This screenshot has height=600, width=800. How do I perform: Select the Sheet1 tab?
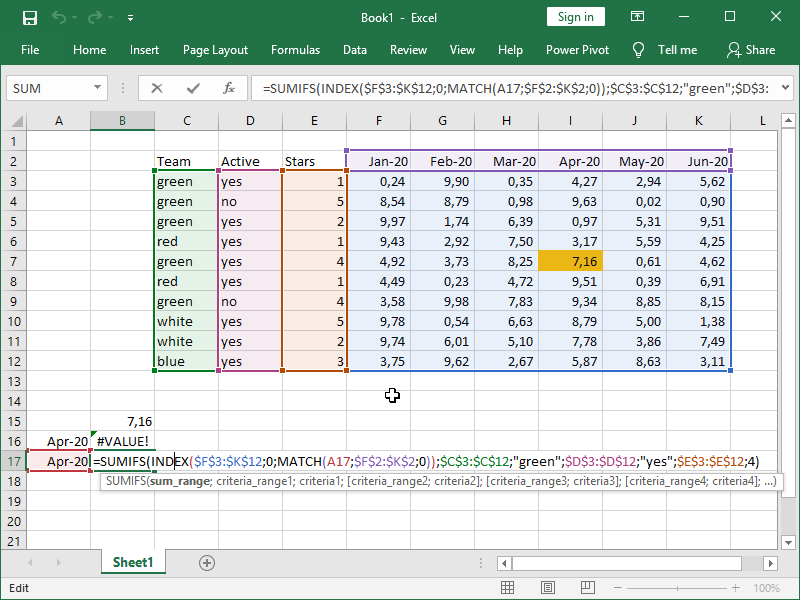pos(133,563)
